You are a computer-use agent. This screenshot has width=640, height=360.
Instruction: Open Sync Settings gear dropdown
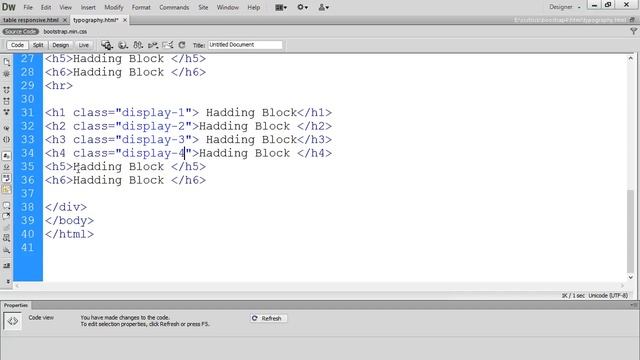pos(302,7)
